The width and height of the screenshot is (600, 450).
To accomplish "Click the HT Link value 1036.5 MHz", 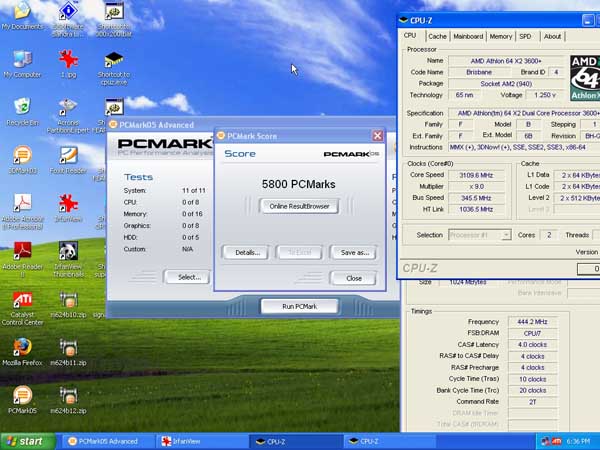I will (476, 209).
